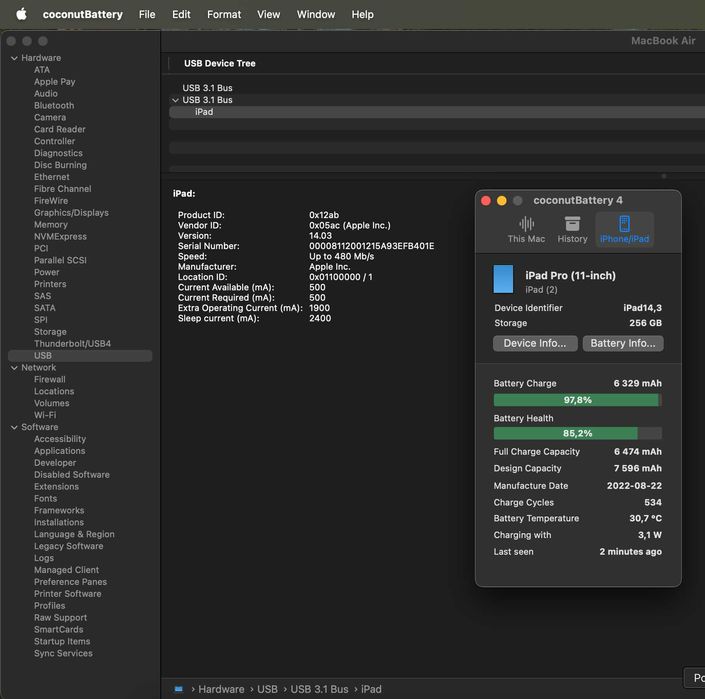This screenshot has height=699, width=705.
Task: Click USB in the bottom path bar
Action: click(267, 689)
